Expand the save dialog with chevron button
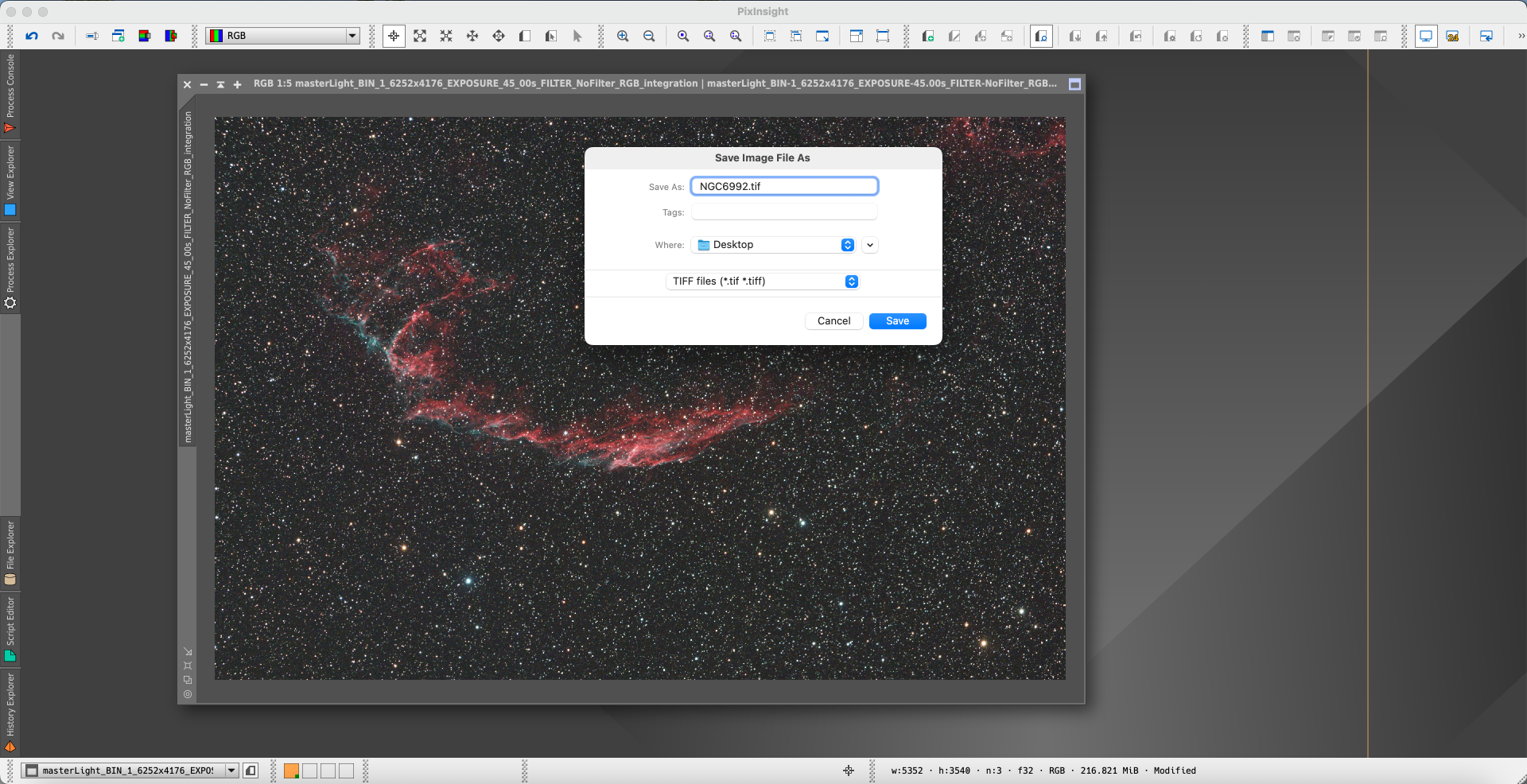Image resolution: width=1527 pixels, height=784 pixels. 870,245
